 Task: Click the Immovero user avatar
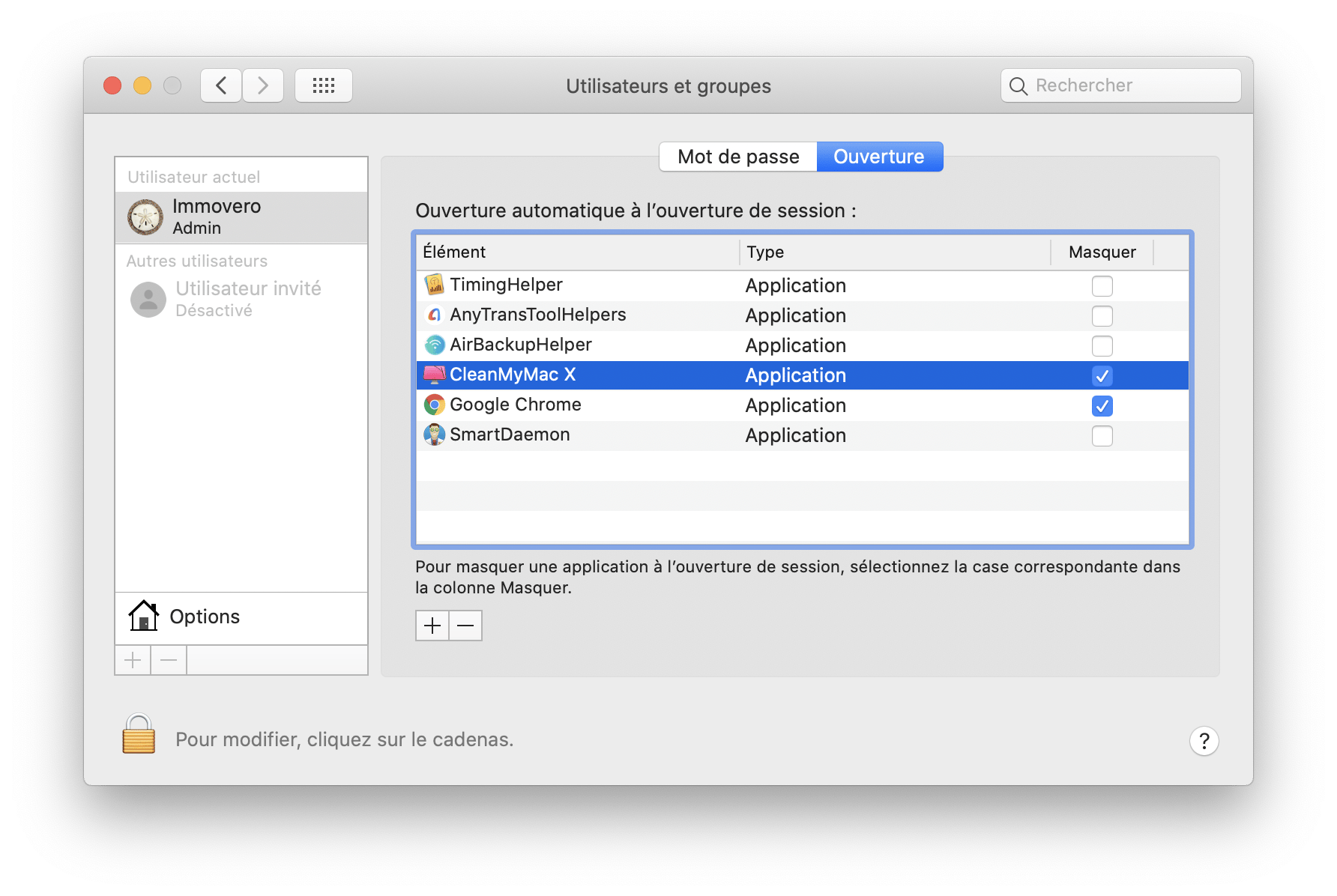coord(145,217)
